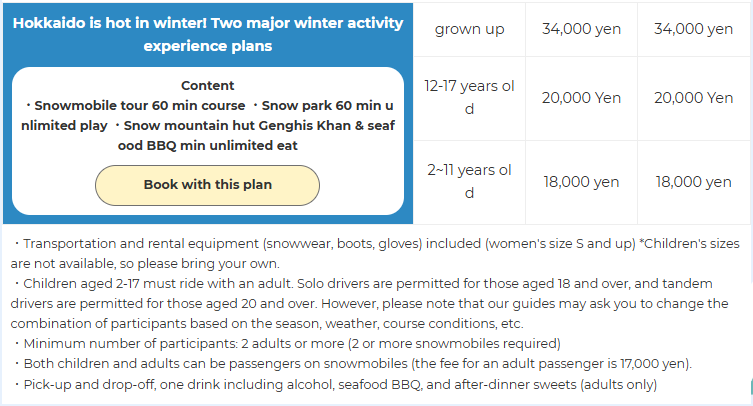Select the 12-17 years old cell
Image resolution: width=753 pixels, height=406 pixels.
[x=469, y=98]
